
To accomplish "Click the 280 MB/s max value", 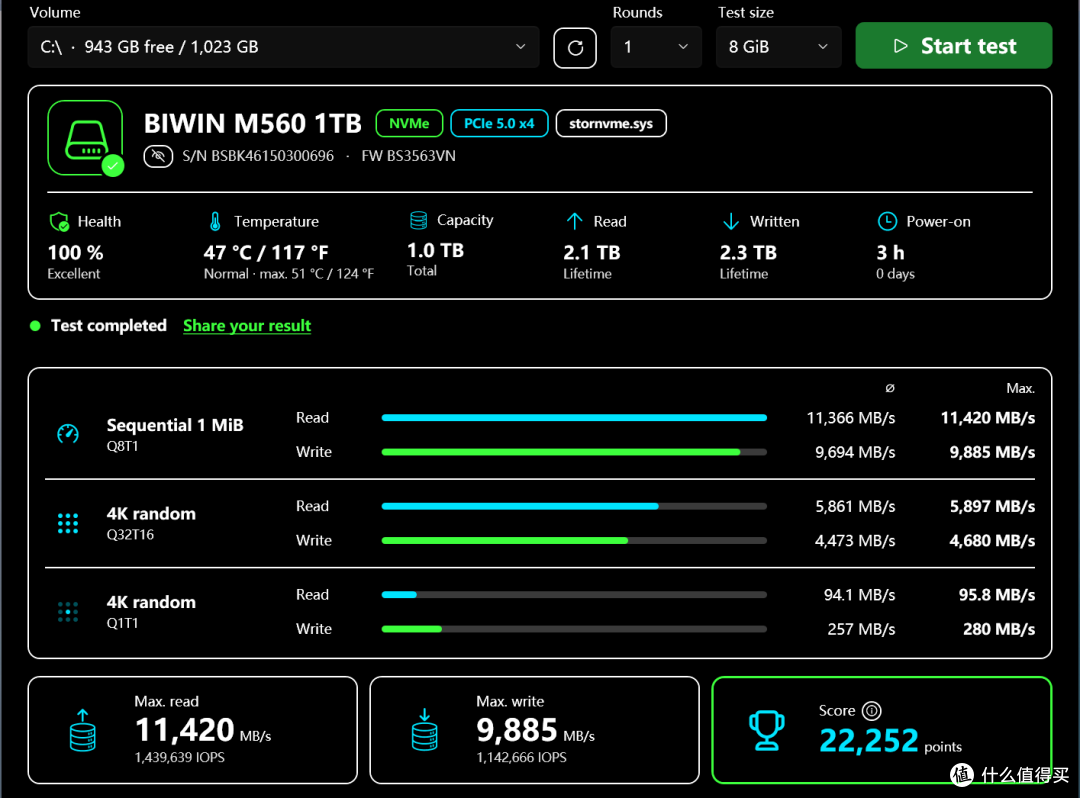I will tap(999, 629).
